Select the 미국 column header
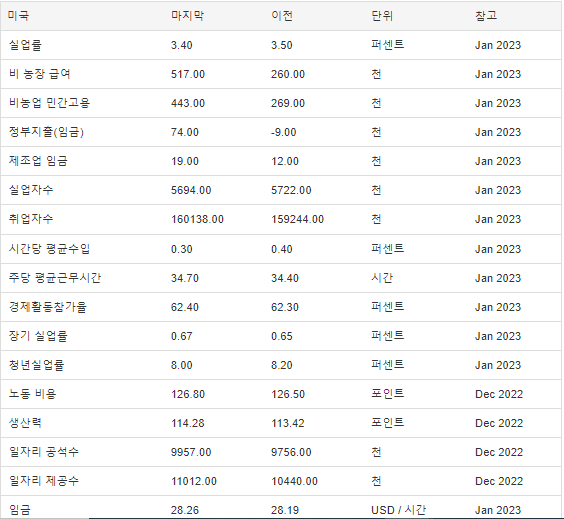The height and width of the screenshot is (519, 564). (x=18, y=16)
